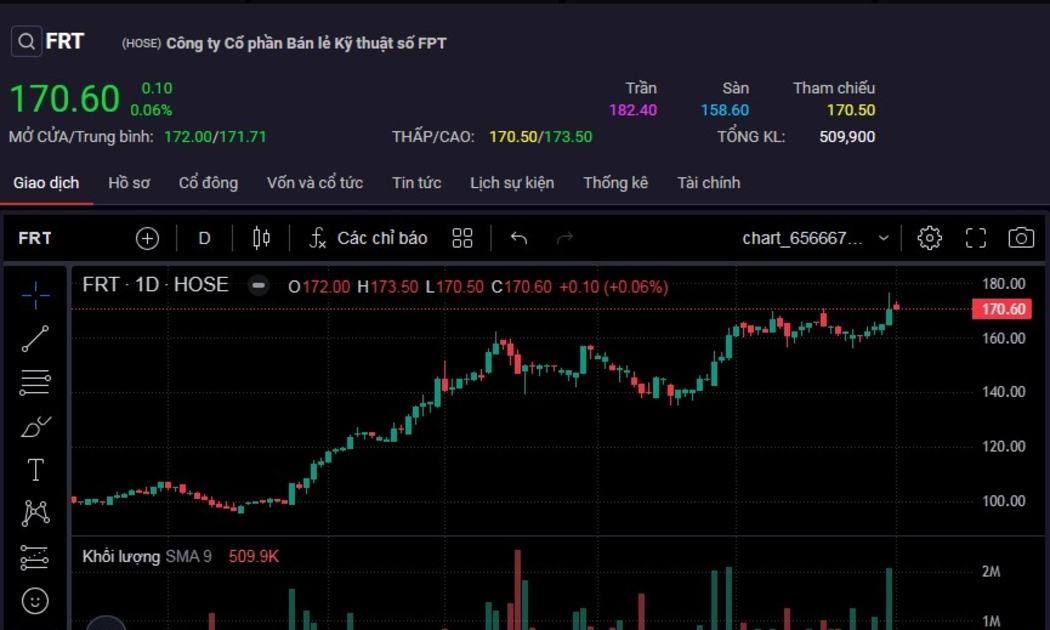
Task: Open Các chỉ báo indicators button
Action: (368, 238)
